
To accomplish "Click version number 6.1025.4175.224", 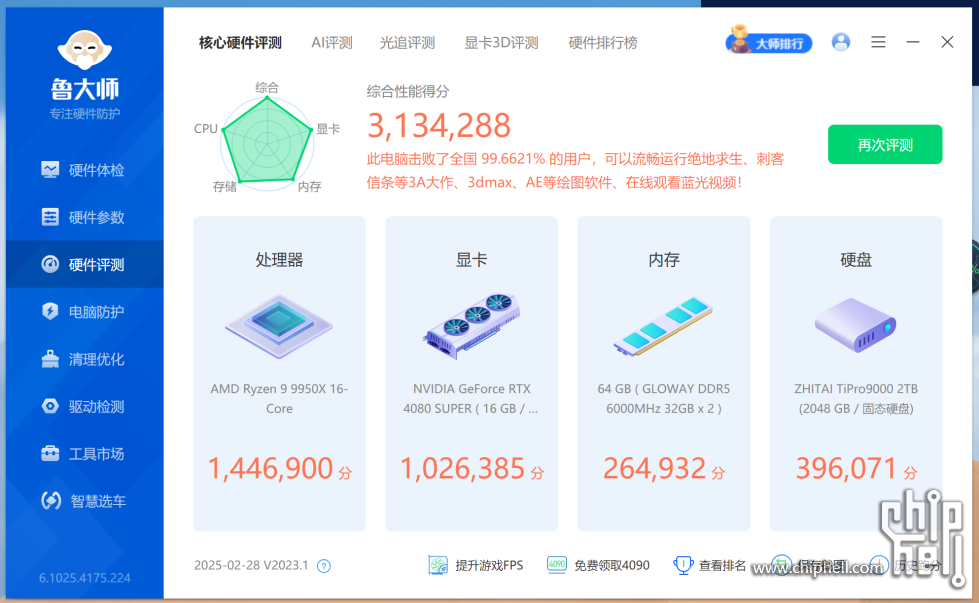I will 85,578.
